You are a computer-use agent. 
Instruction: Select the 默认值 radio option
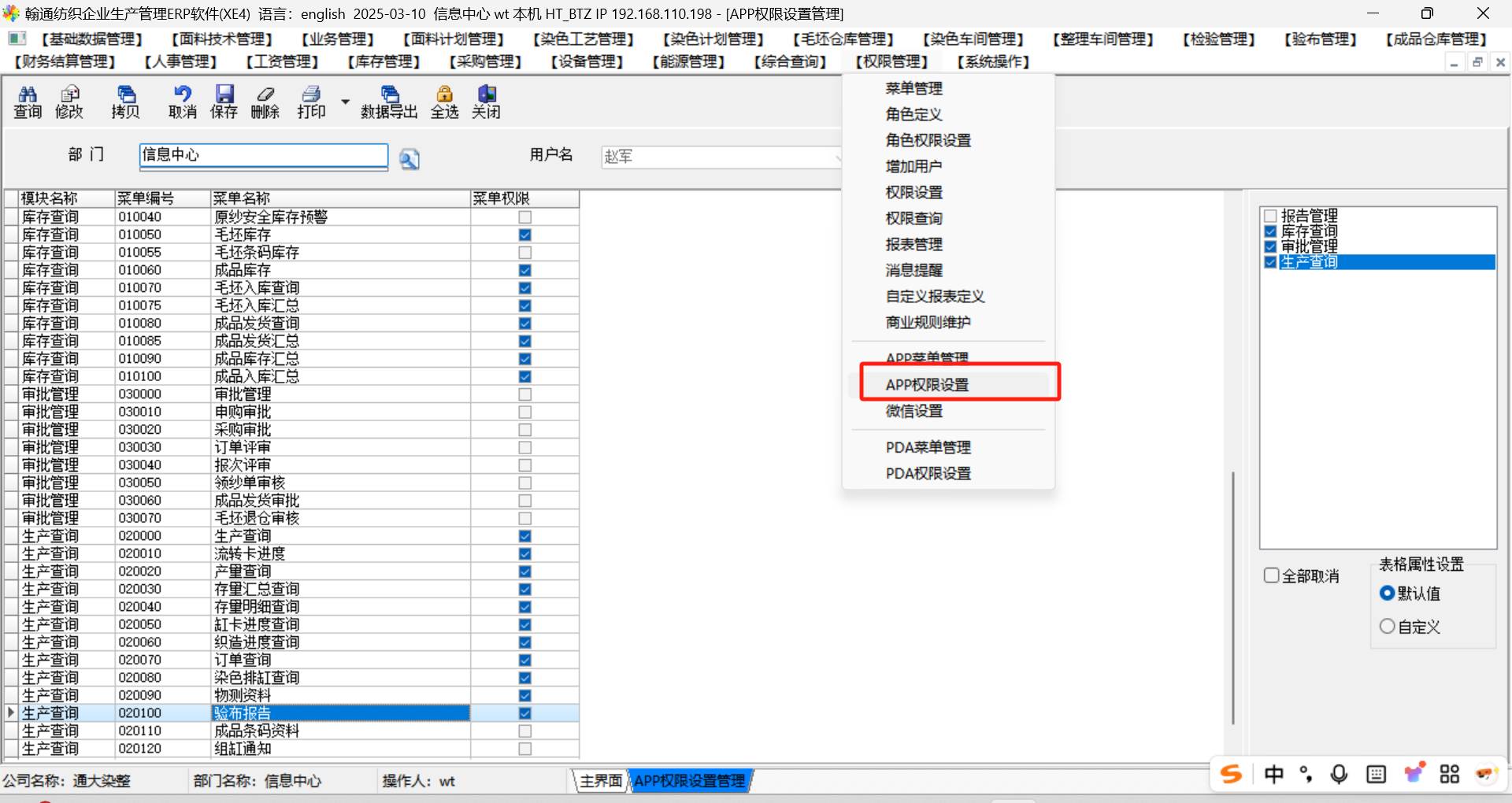click(1388, 593)
